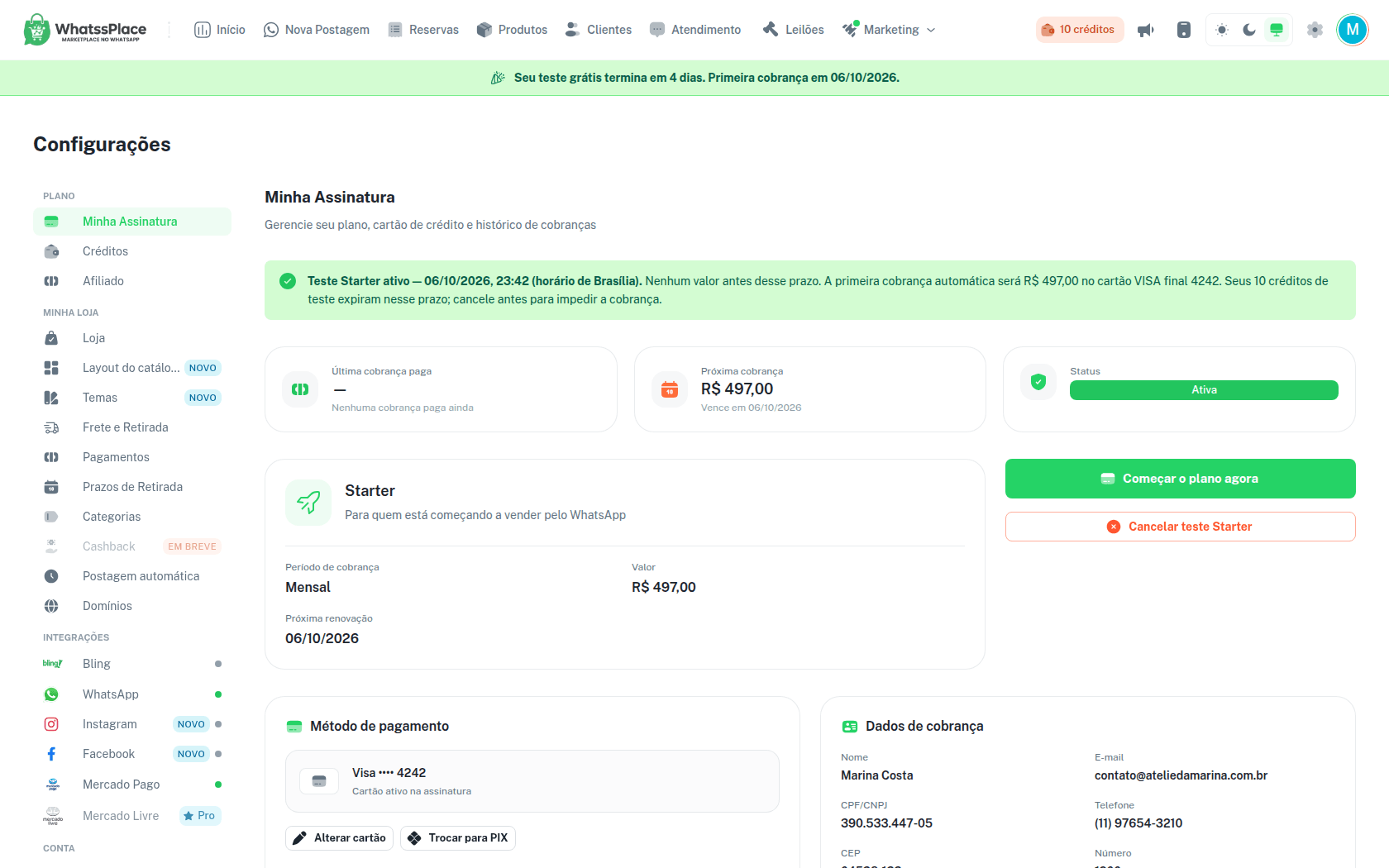Click Alterar cartão button
The image size is (1389, 868).
[340, 838]
